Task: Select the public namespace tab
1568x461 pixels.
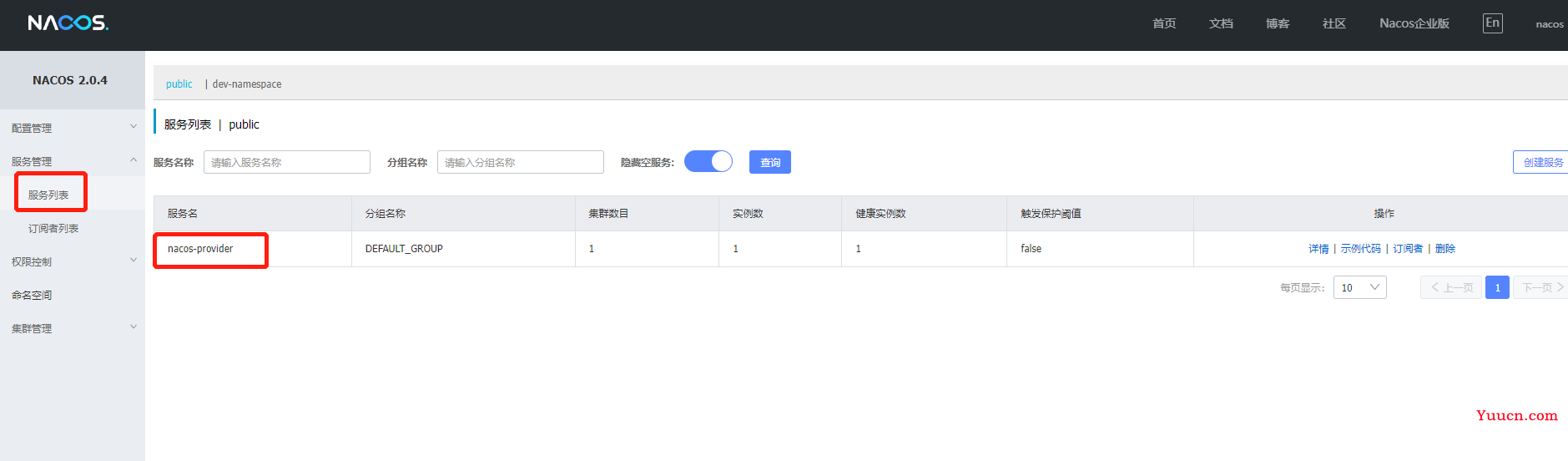Action: 179,84
